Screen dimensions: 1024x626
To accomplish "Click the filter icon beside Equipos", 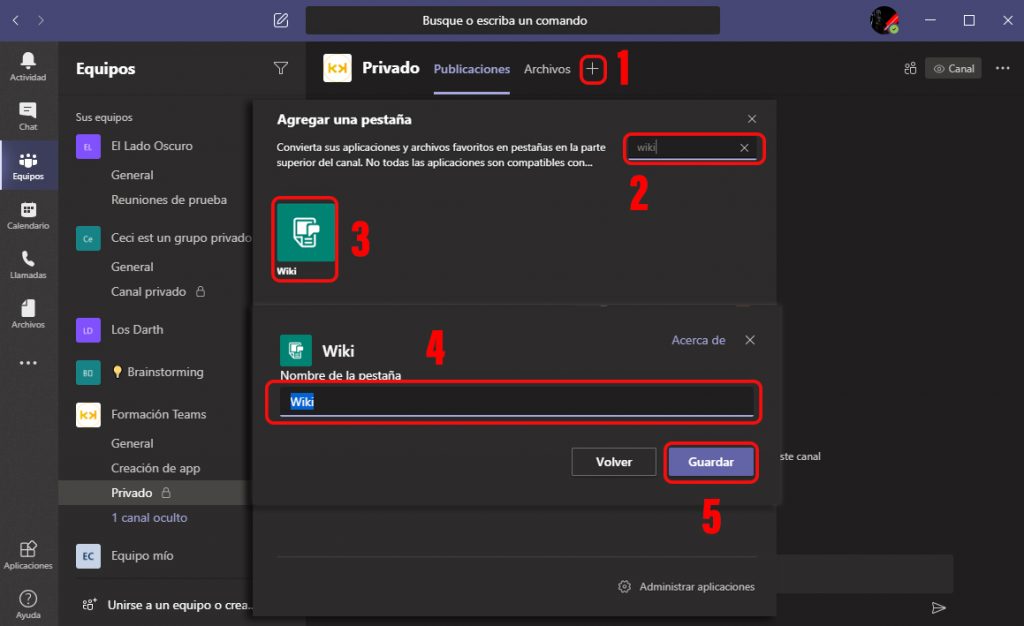I will [x=281, y=69].
